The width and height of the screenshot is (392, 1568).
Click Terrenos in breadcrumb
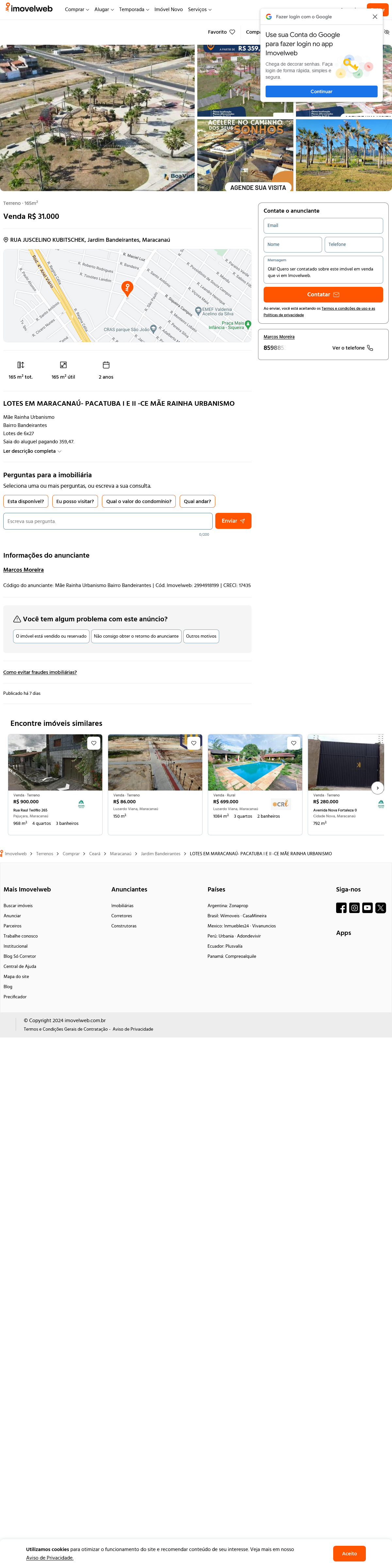tap(44, 853)
